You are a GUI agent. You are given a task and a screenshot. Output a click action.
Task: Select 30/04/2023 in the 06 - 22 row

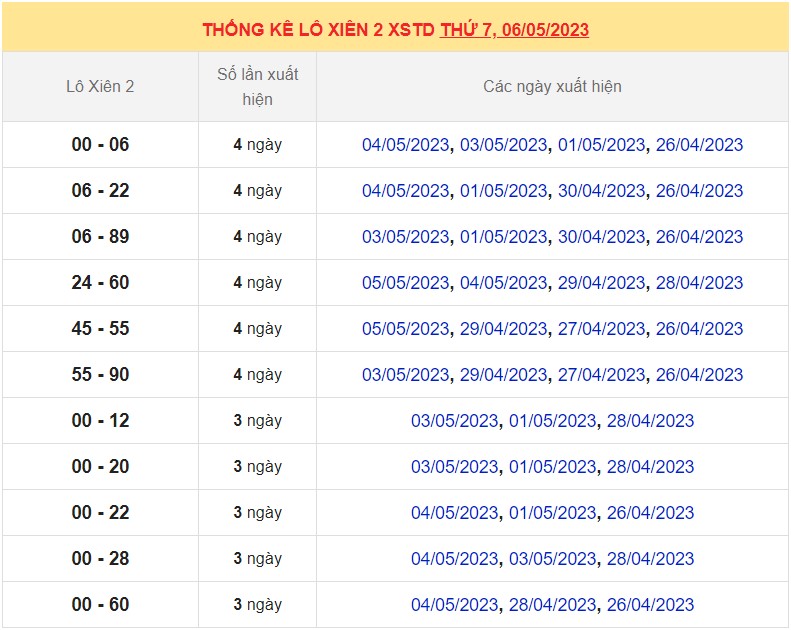pyautogui.click(x=601, y=191)
